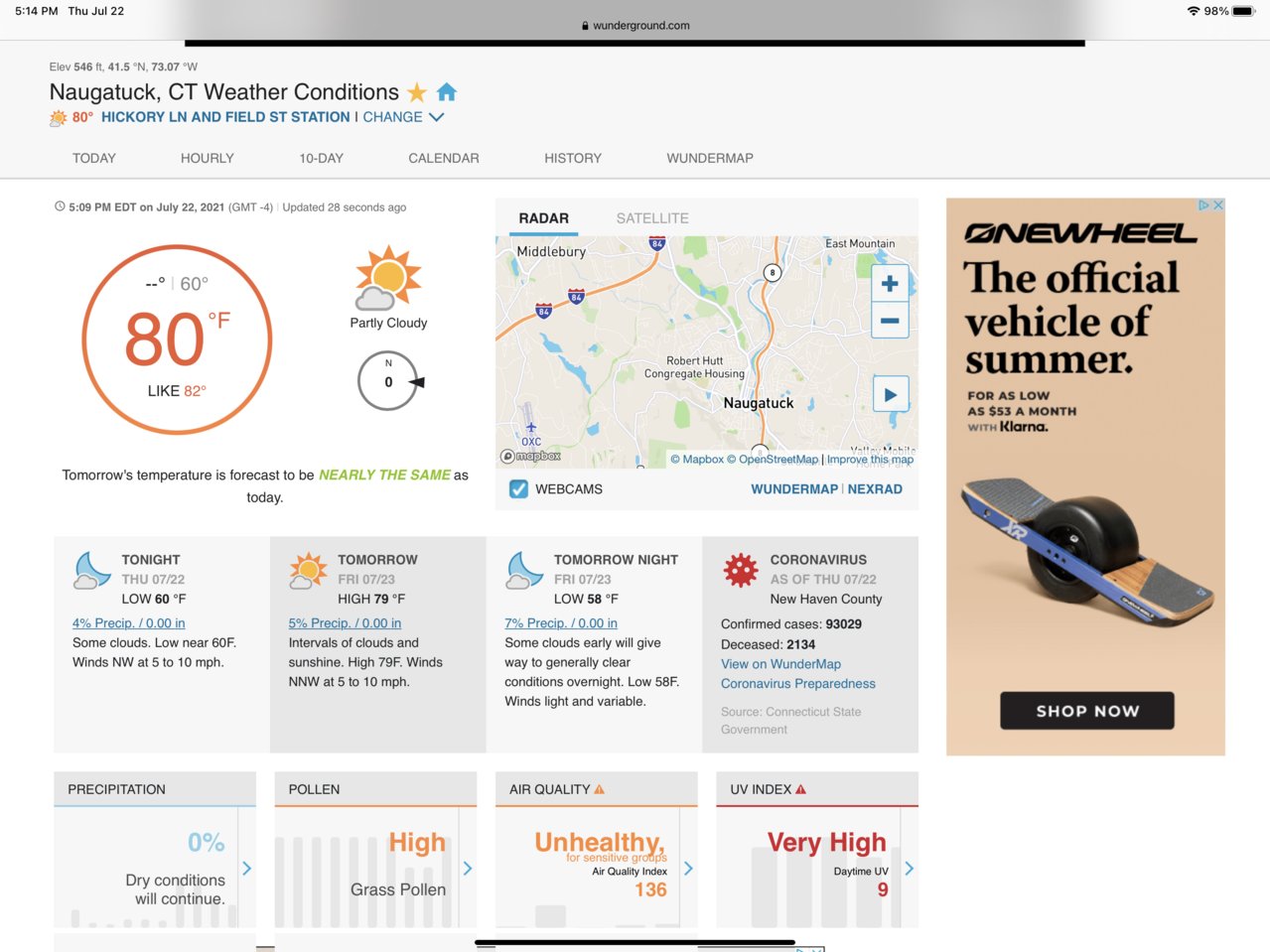
Task: Click the Tomorrow sun and cloud icon
Action: coord(309,571)
